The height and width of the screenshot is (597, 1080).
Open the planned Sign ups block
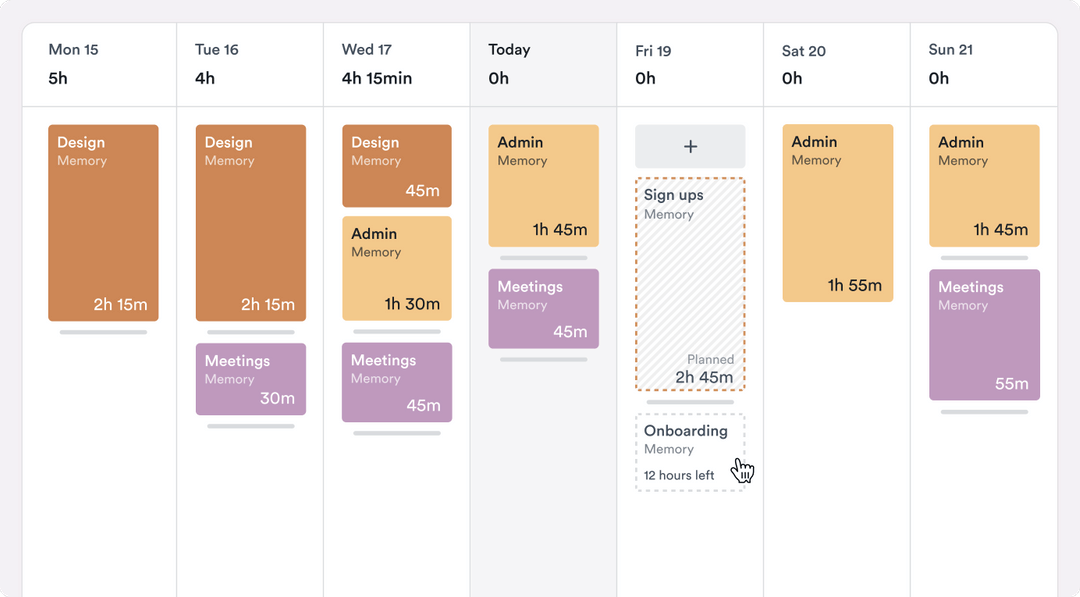click(690, 284)
